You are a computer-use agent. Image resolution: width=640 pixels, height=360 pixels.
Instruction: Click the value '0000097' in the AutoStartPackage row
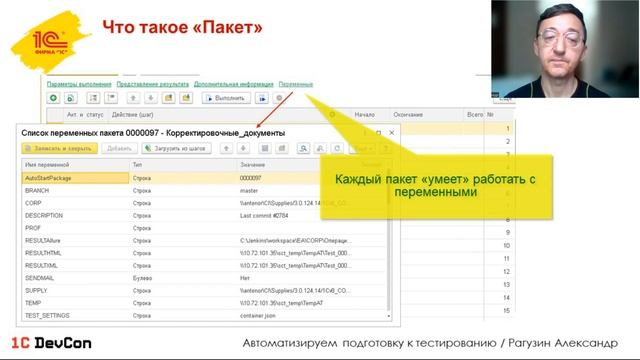click(x=251, y=178)
